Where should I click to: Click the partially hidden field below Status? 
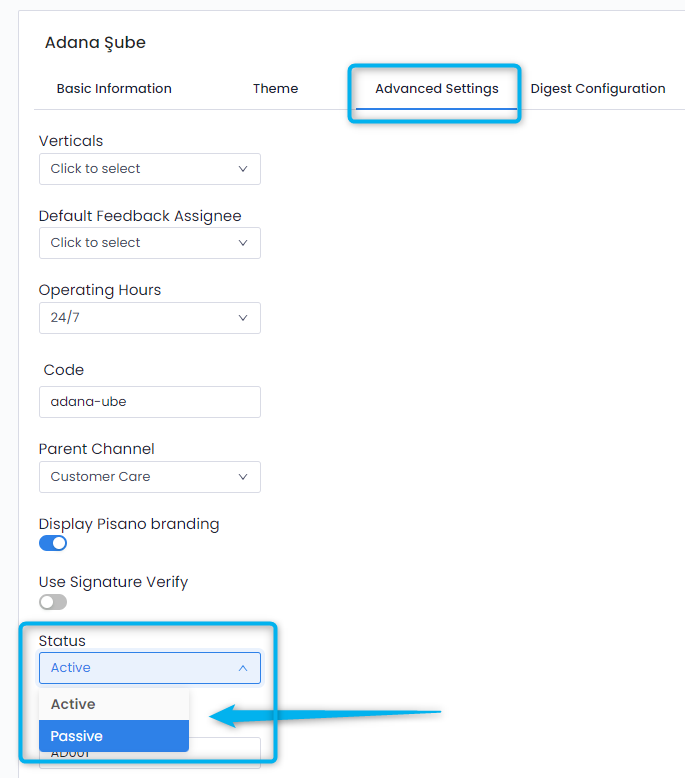pos(225,755)
